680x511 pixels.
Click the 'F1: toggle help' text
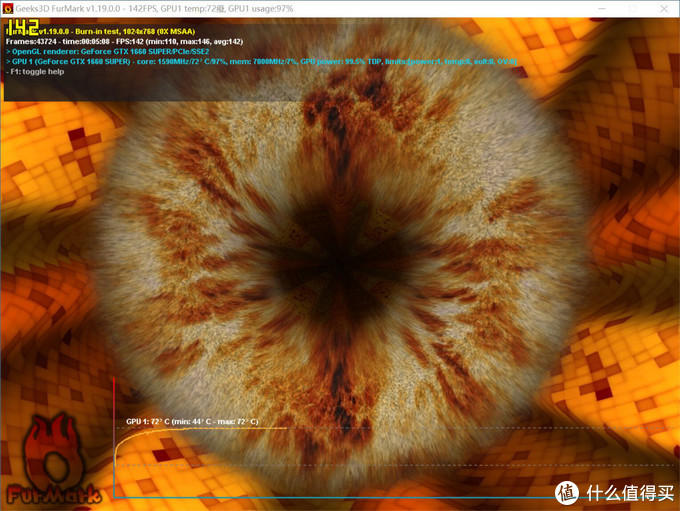[35, 72]
